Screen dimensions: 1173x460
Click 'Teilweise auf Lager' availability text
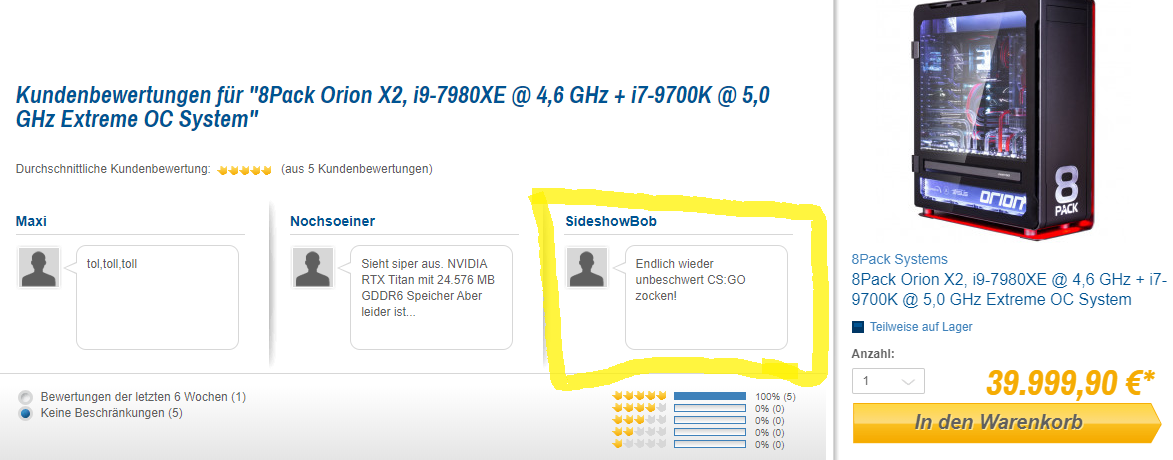921,327
